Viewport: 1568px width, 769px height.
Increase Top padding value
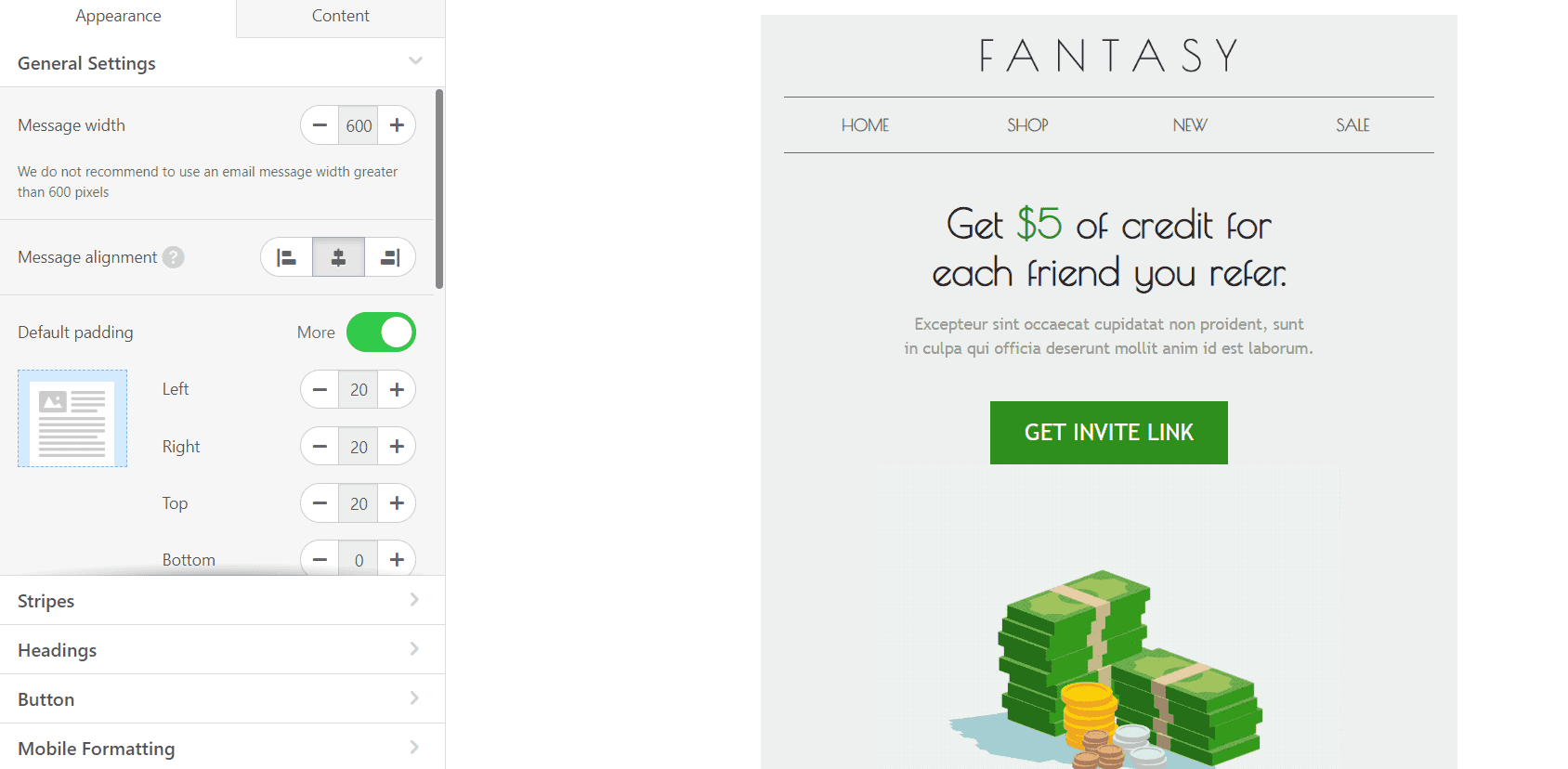pos(397,503)
